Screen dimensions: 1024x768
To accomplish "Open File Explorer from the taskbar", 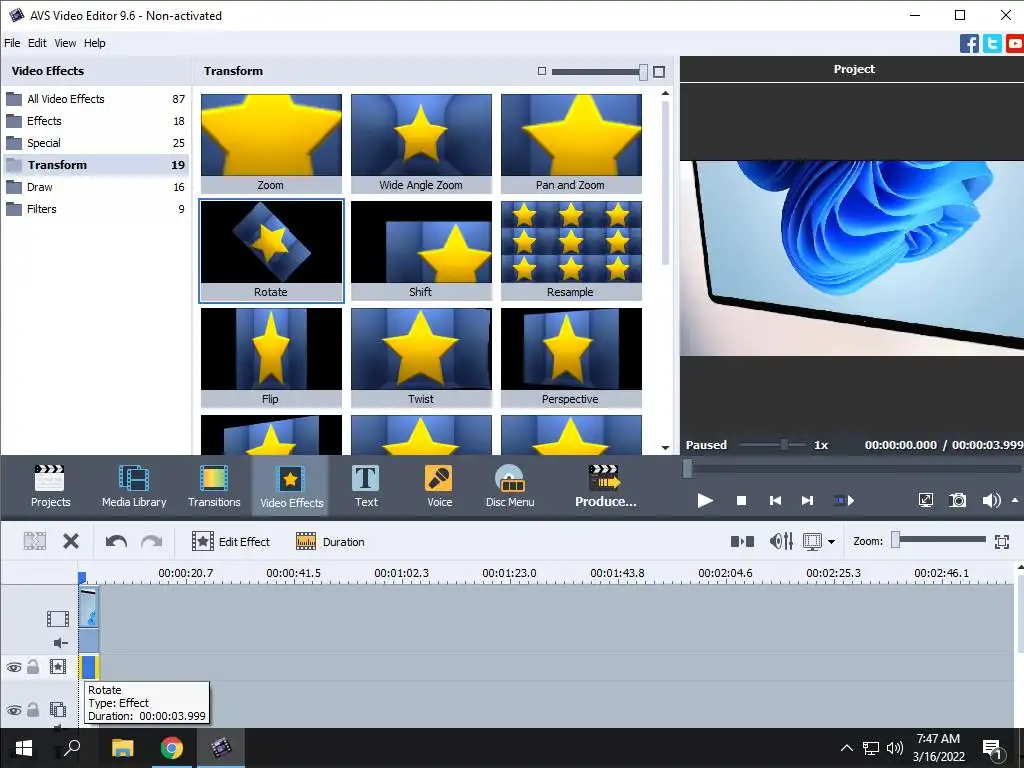I will click(123, 748).
